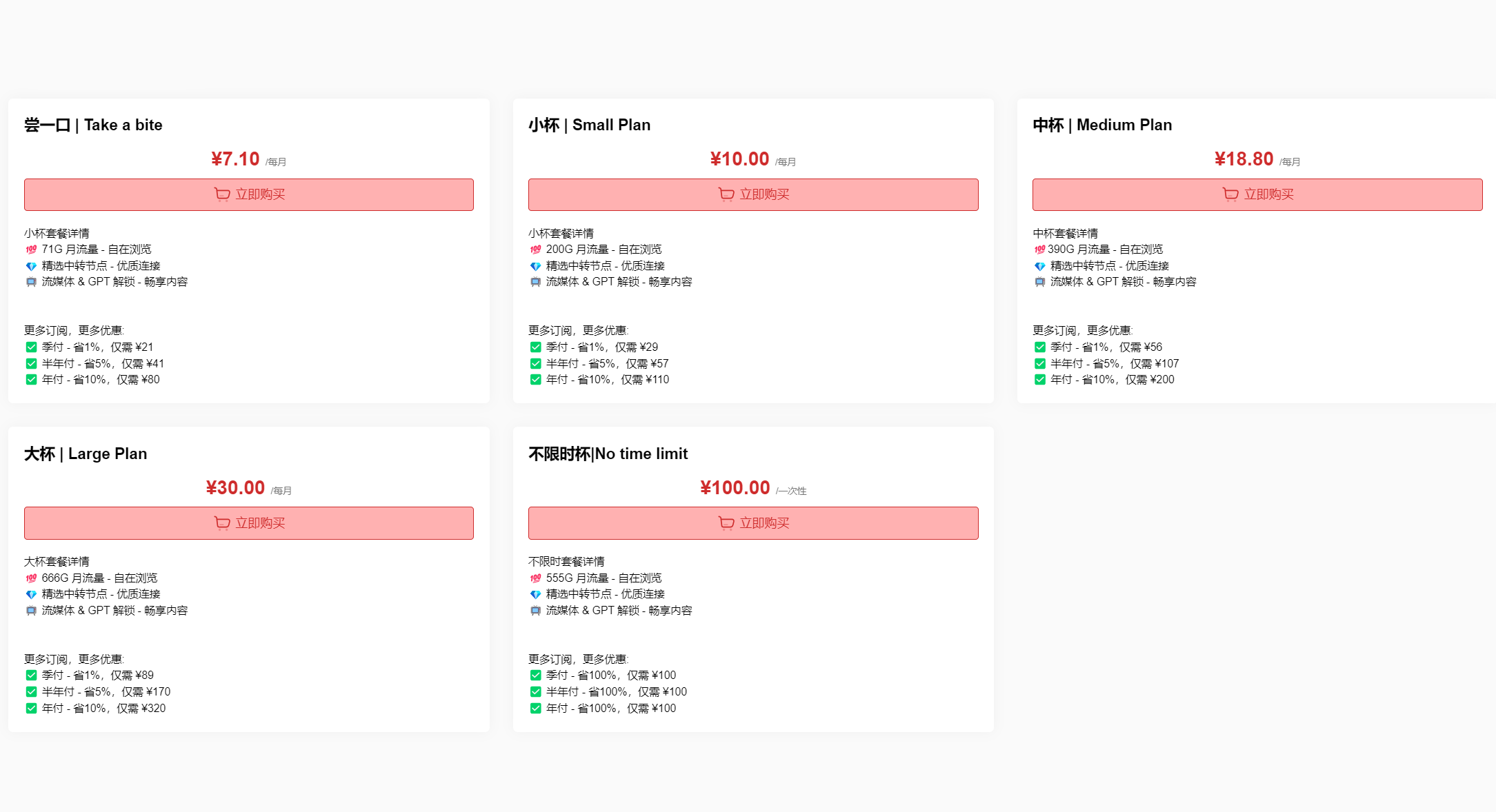Click green check beside yearly ¥320 option

click(31, 709)
